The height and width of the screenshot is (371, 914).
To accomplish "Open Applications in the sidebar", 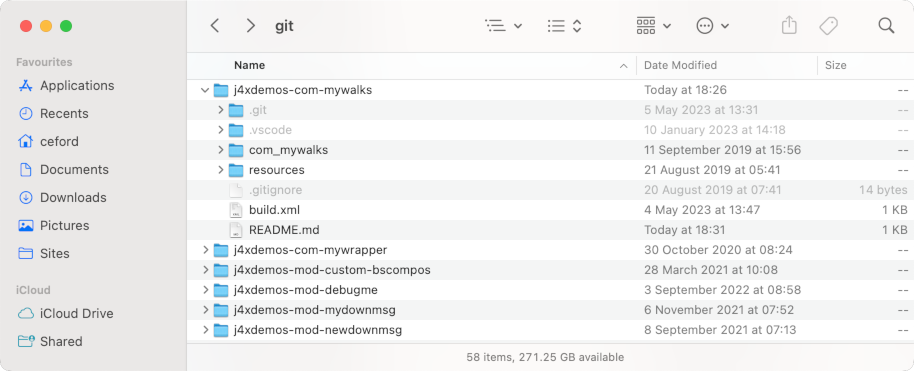I will tap(77, 86).
